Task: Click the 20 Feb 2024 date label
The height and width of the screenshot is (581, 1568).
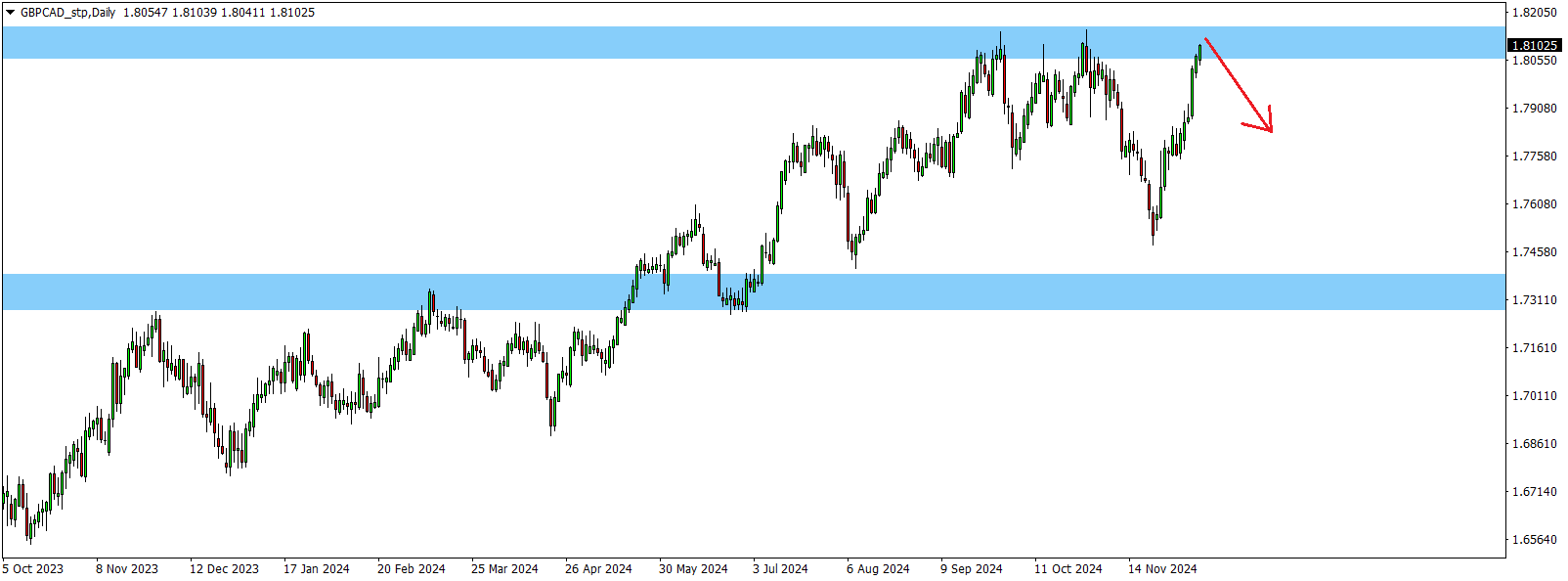Action: 411,569
